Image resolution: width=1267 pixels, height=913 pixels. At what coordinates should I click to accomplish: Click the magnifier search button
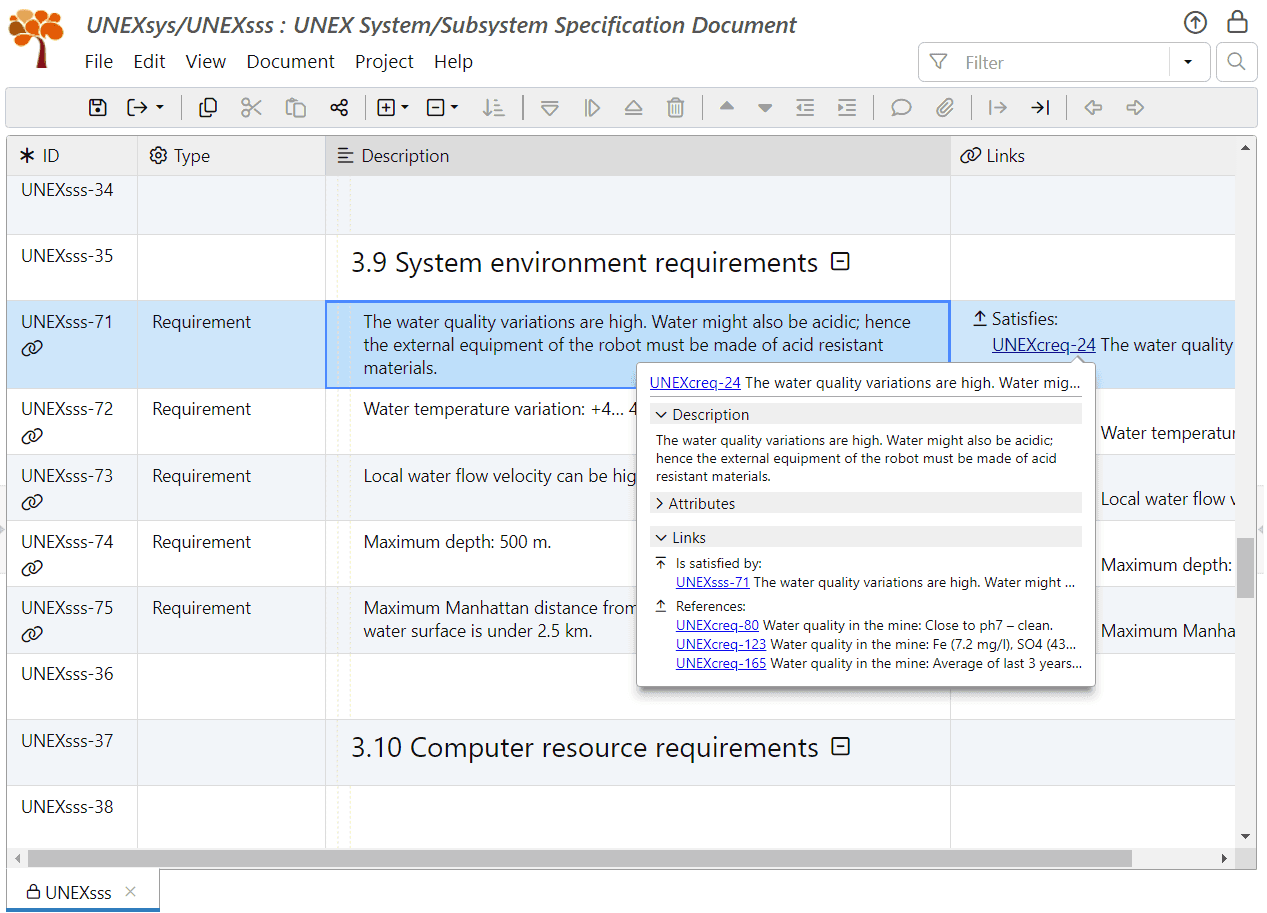tap(1236, 62)
